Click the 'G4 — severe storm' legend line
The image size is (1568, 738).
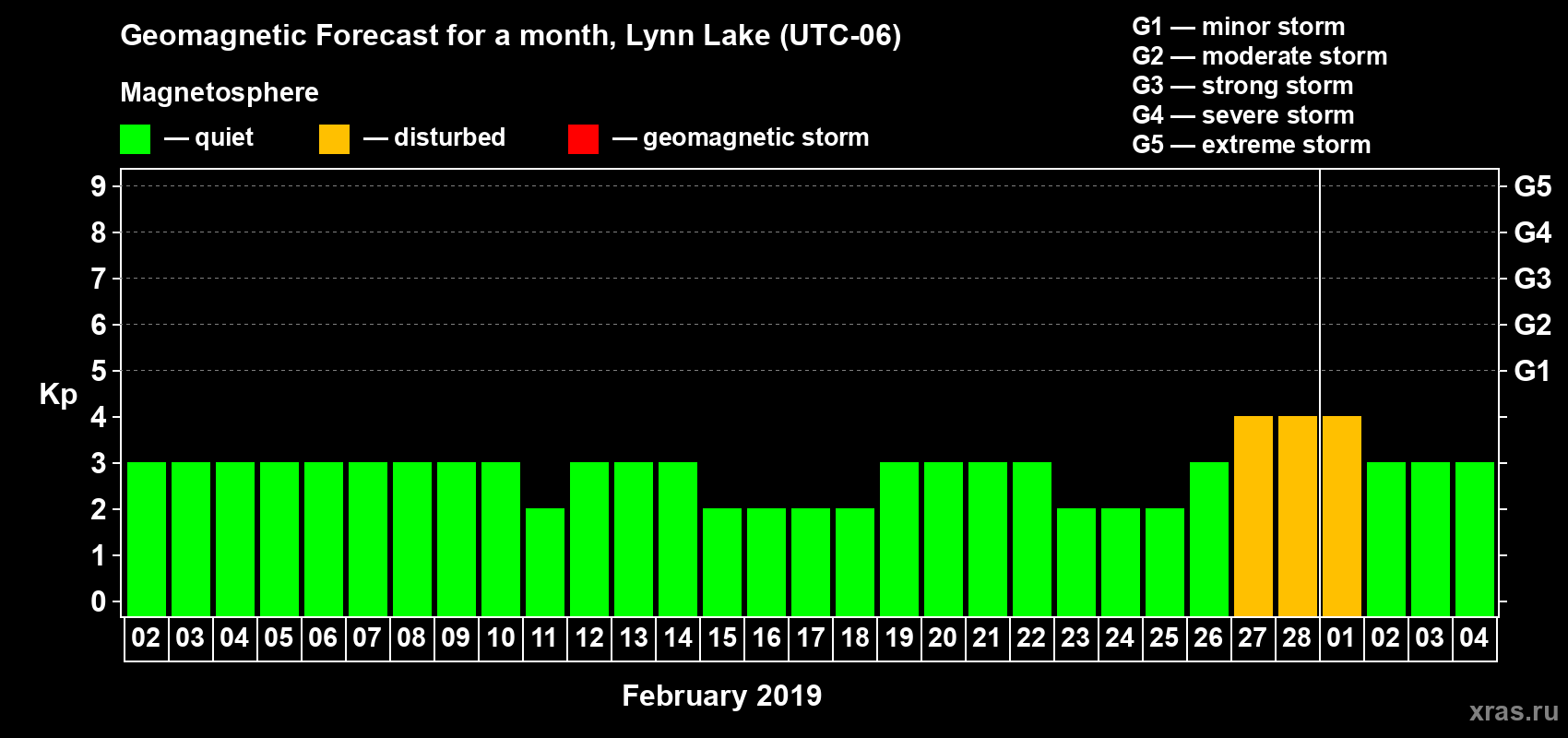pyautogui.click(x=1242, y=115)
